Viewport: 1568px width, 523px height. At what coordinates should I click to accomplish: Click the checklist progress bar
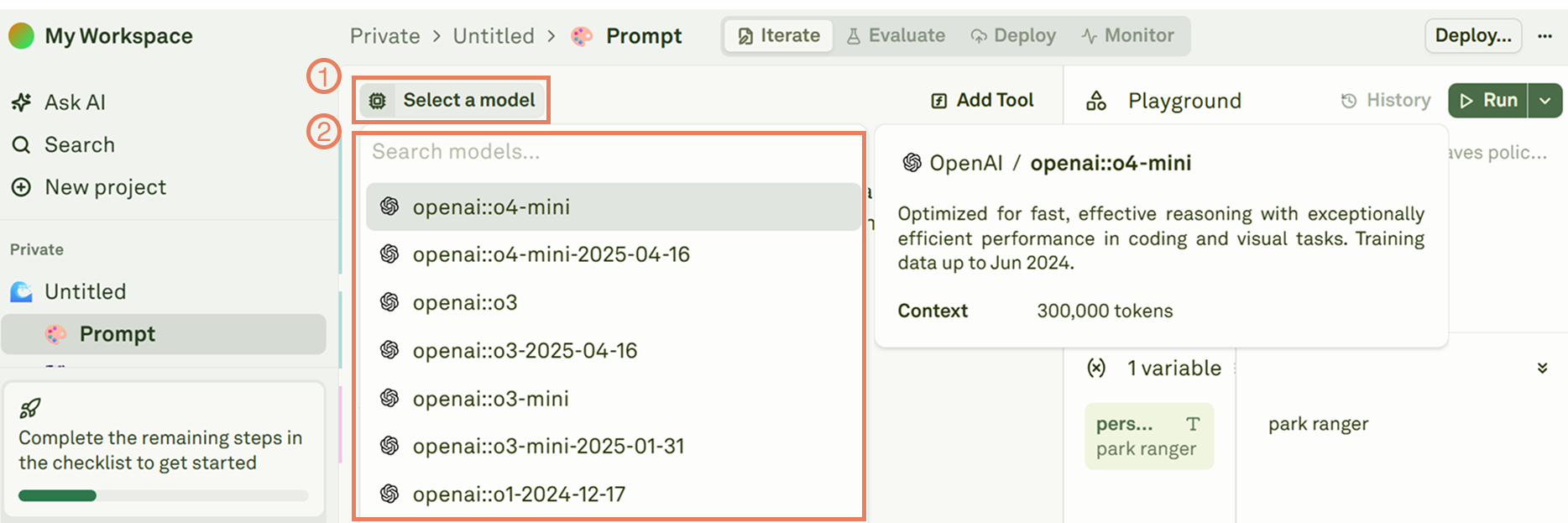(x=164, y=495)
